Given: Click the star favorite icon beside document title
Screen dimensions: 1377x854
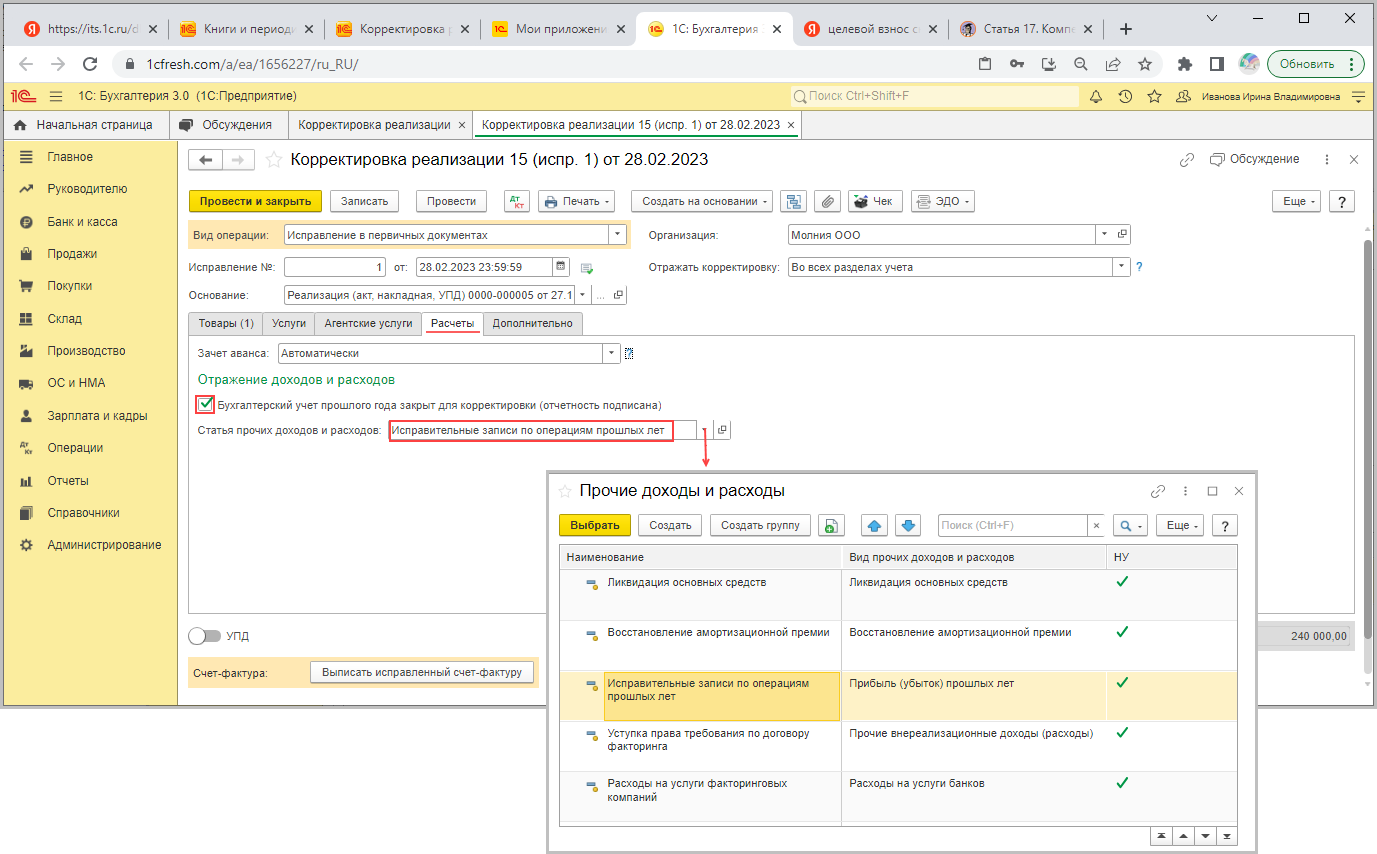Looking at the screenshot, I should (274, 160).
